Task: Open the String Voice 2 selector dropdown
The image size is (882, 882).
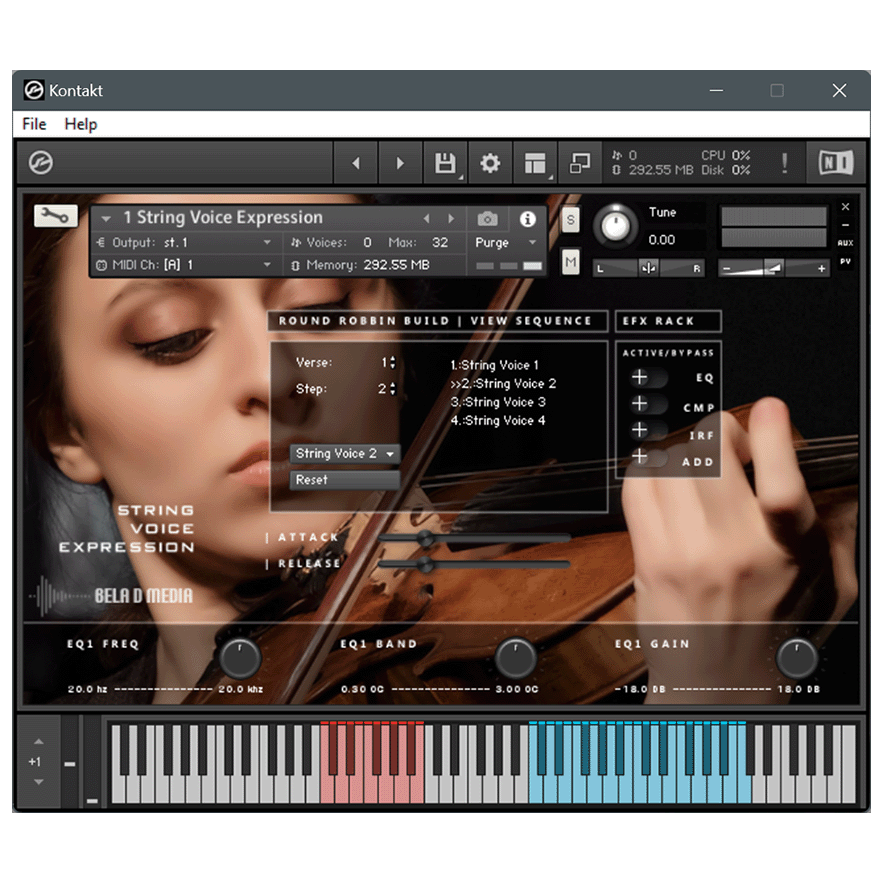Action: (x=344, y=453)
